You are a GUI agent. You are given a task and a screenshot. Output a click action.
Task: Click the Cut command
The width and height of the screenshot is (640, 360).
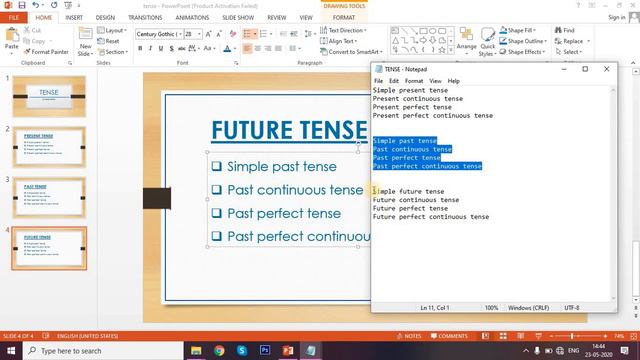click(x=32, y=31)
